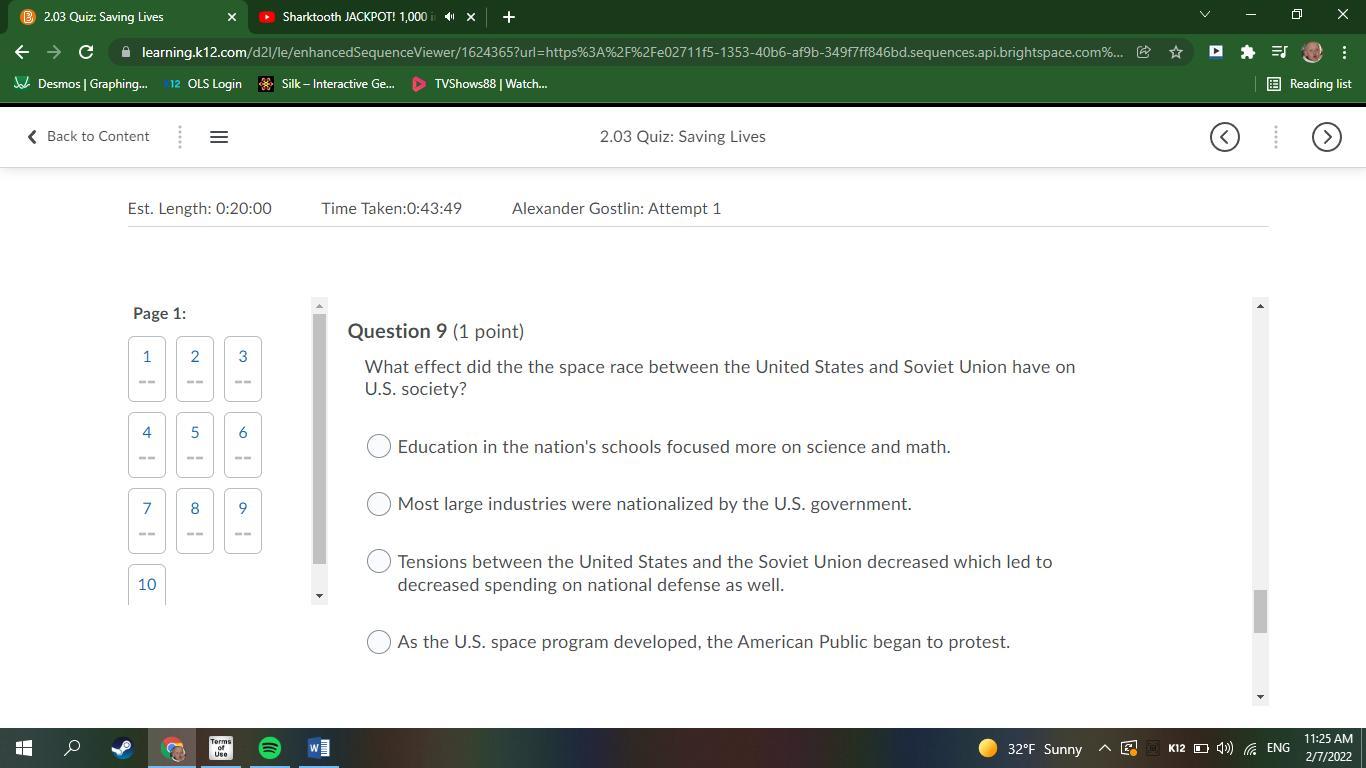The height and width of the screenshot is (768, 1366).
Task: Select answer about the American public protesting
Action: click(x=379, y=642)
